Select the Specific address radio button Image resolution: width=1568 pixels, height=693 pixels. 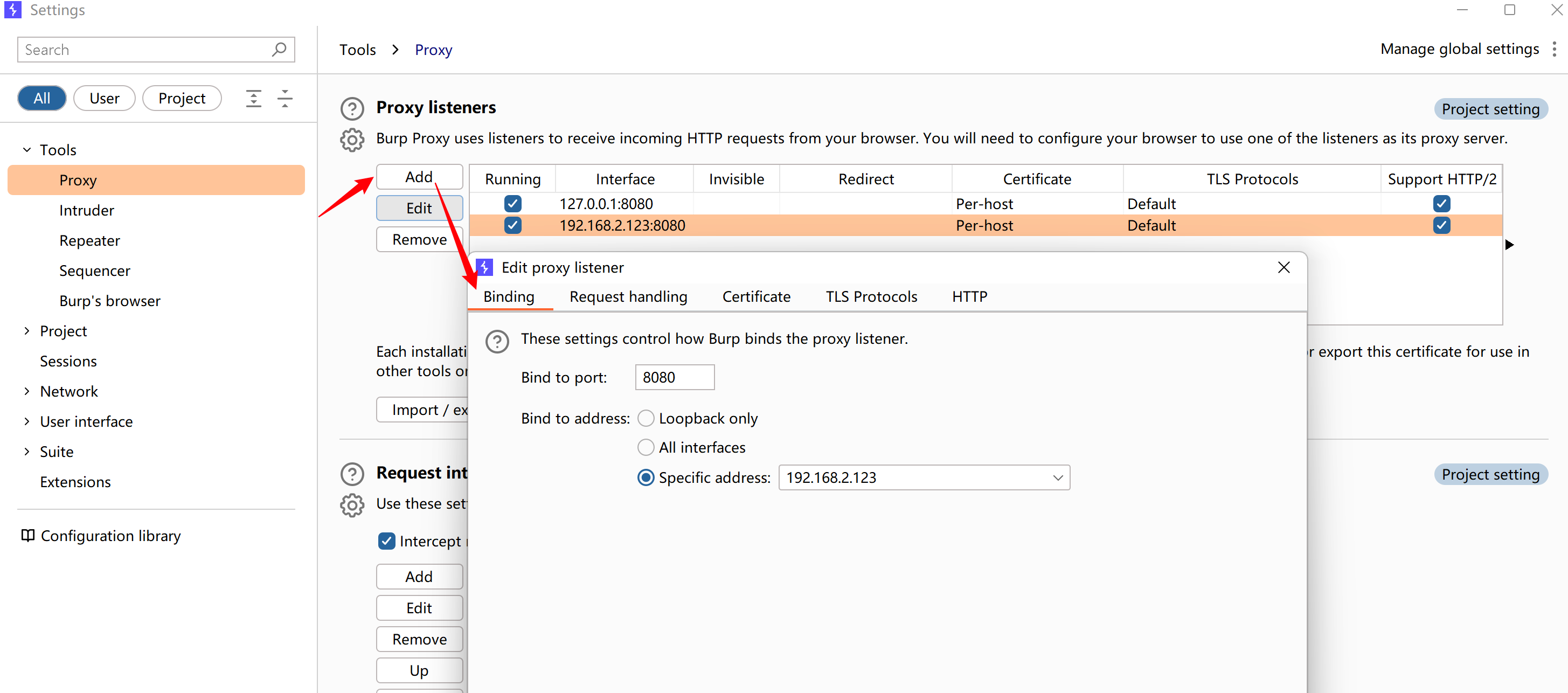(646, 477)
